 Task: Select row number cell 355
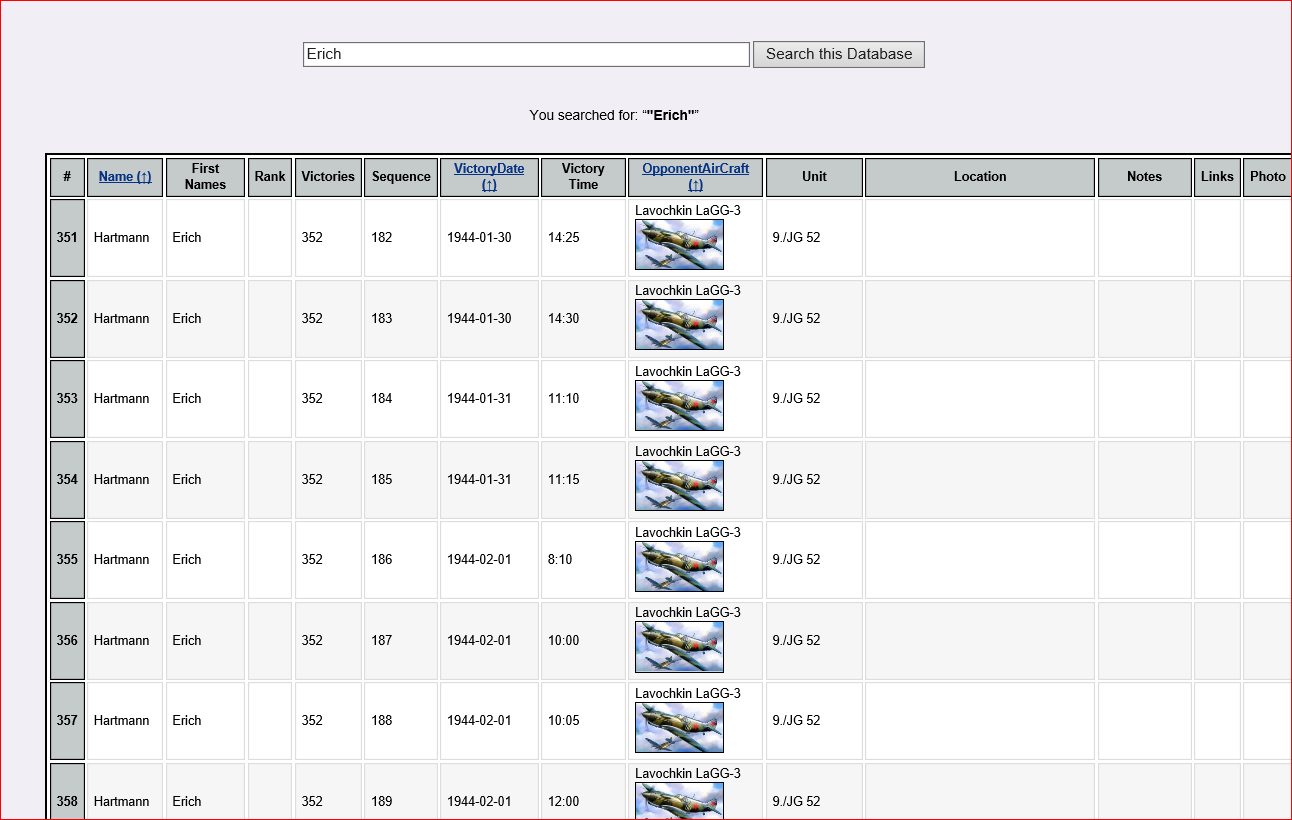coord(67,560)
